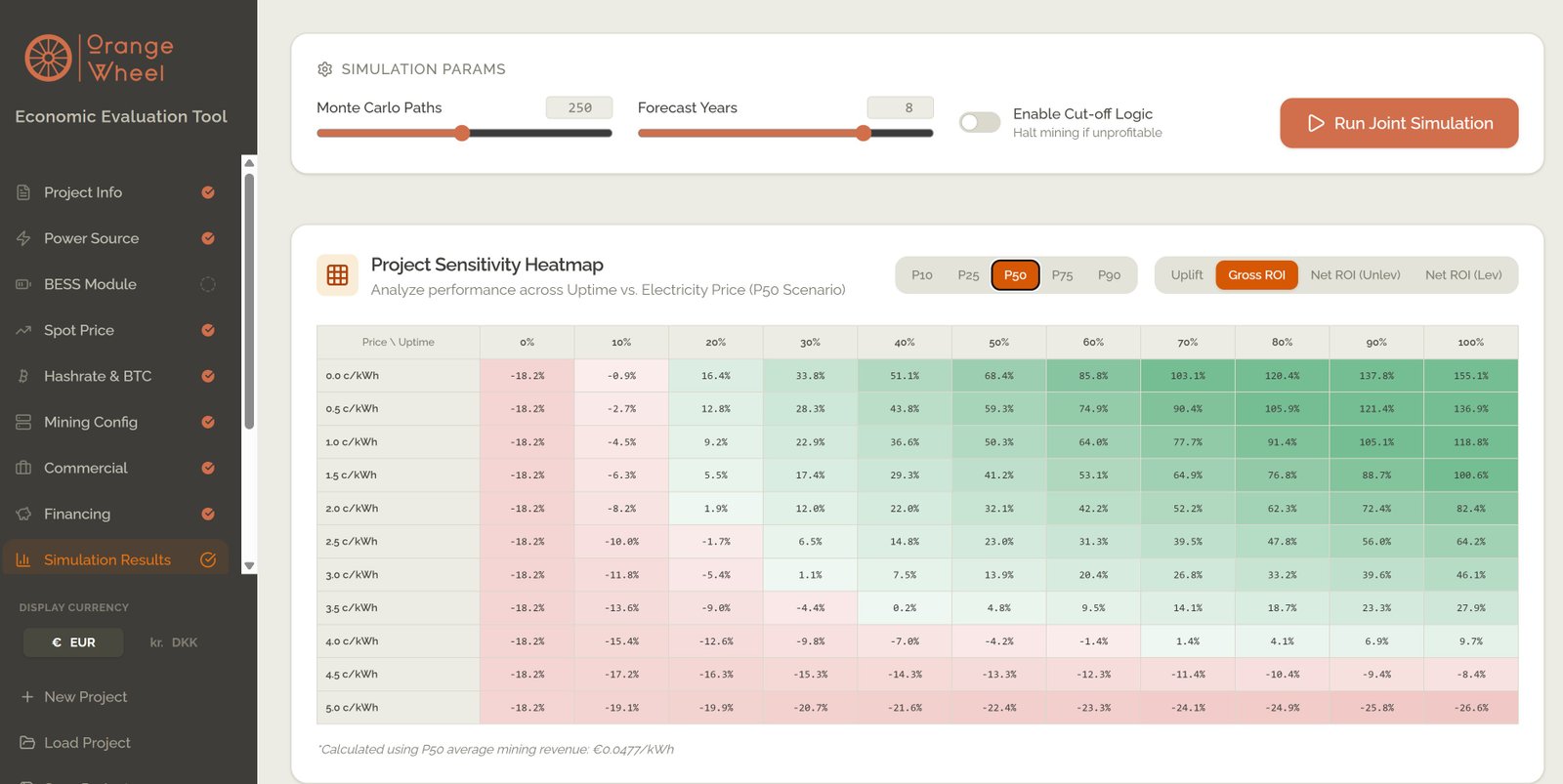Click the 50% uptime column header
The height and width of the screenshot is (784, 1563).
click(x=998, y=343)
